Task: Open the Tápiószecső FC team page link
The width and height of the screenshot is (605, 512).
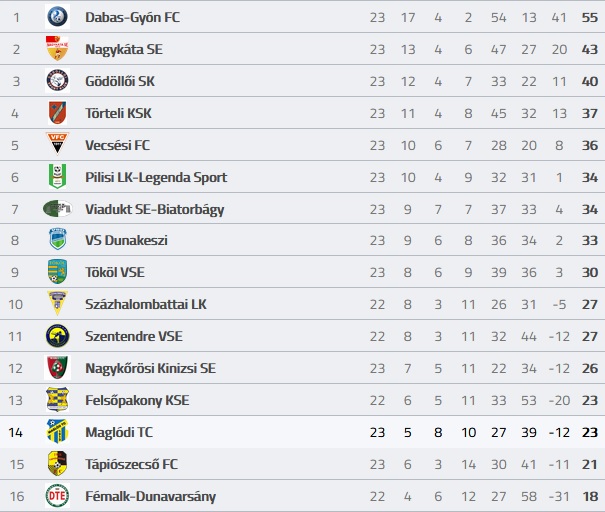Action: 132,465
